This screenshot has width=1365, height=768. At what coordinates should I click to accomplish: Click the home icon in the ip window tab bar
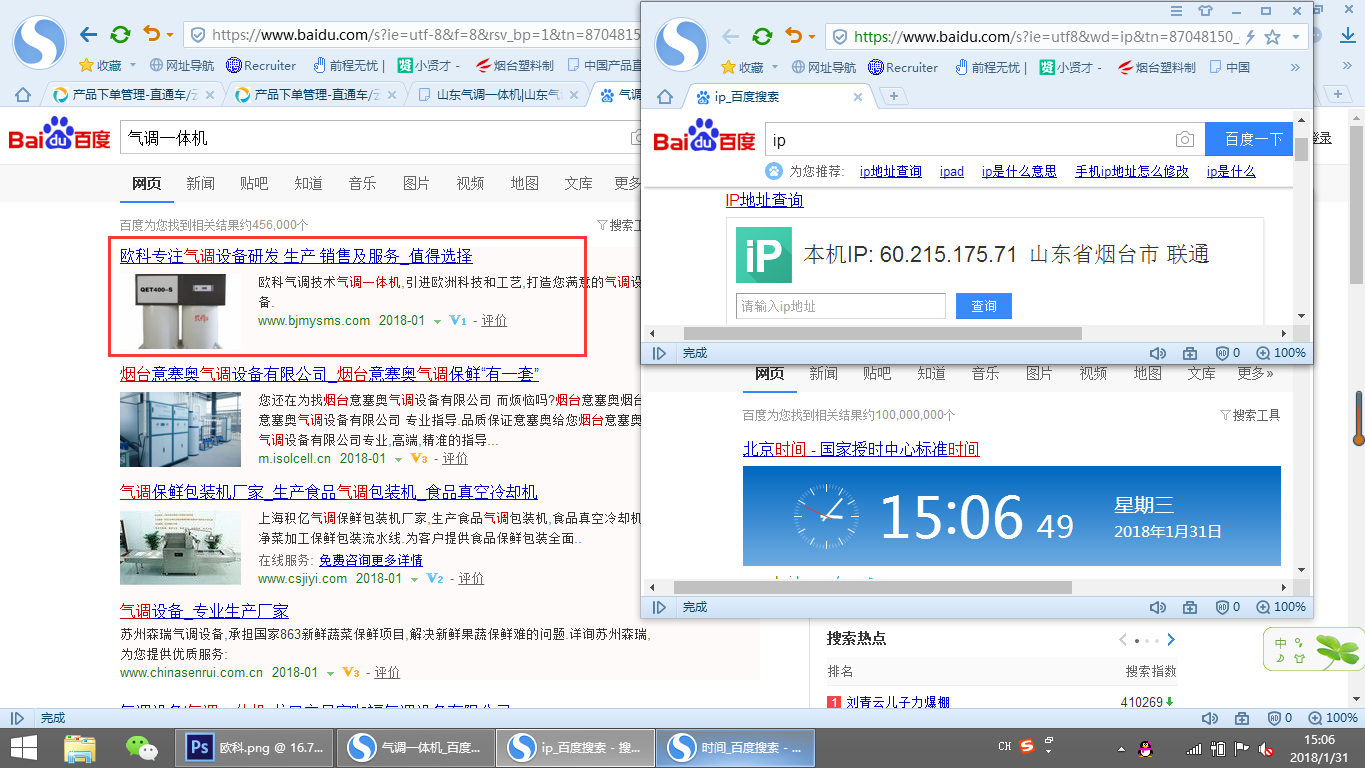coord(664,97)
